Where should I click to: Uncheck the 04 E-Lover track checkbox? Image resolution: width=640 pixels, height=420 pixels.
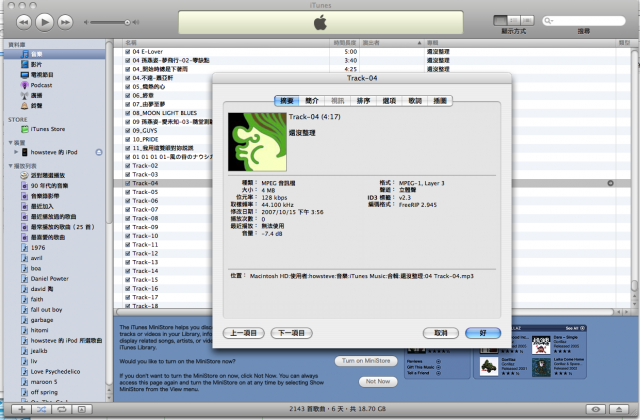tap(128, 52)
